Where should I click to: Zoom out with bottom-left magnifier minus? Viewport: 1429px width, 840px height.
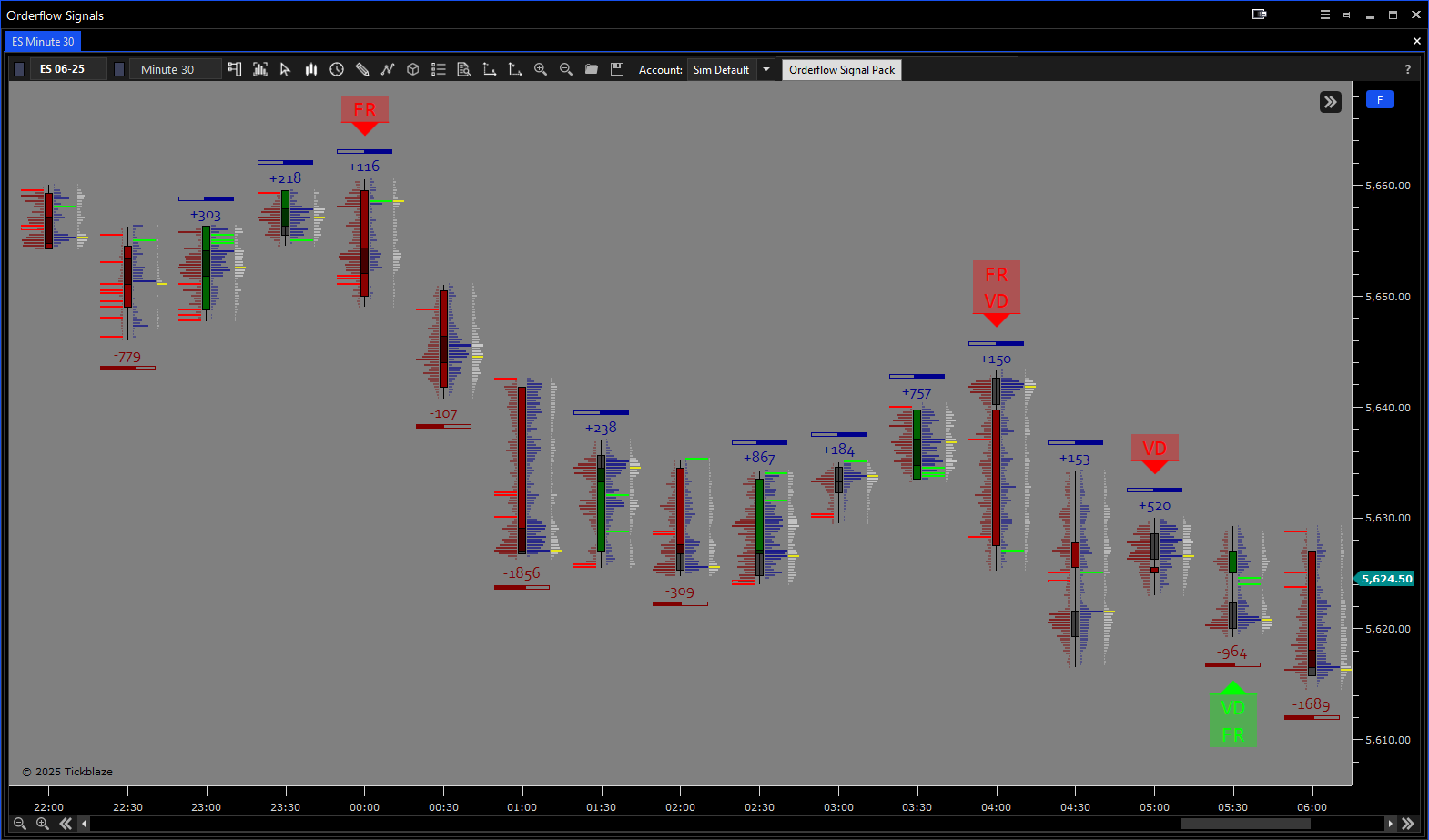(x=20, y=823)
